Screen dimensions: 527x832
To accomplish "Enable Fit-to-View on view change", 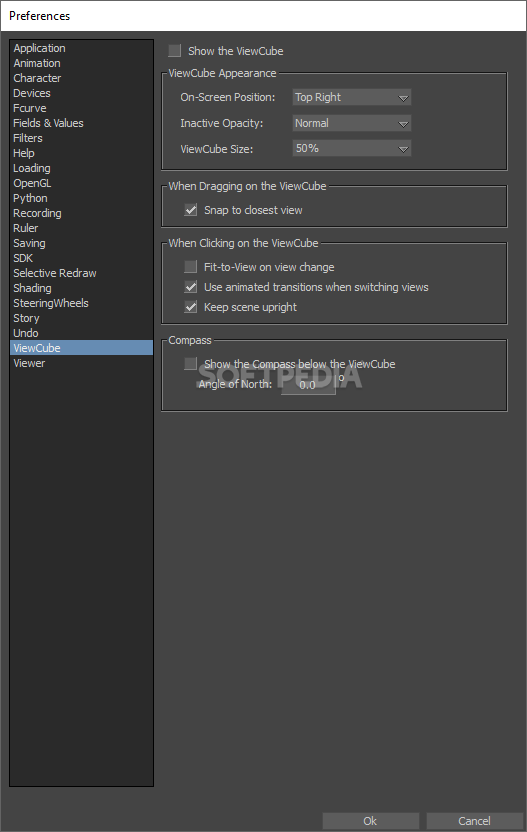I will tap(191, 267).
